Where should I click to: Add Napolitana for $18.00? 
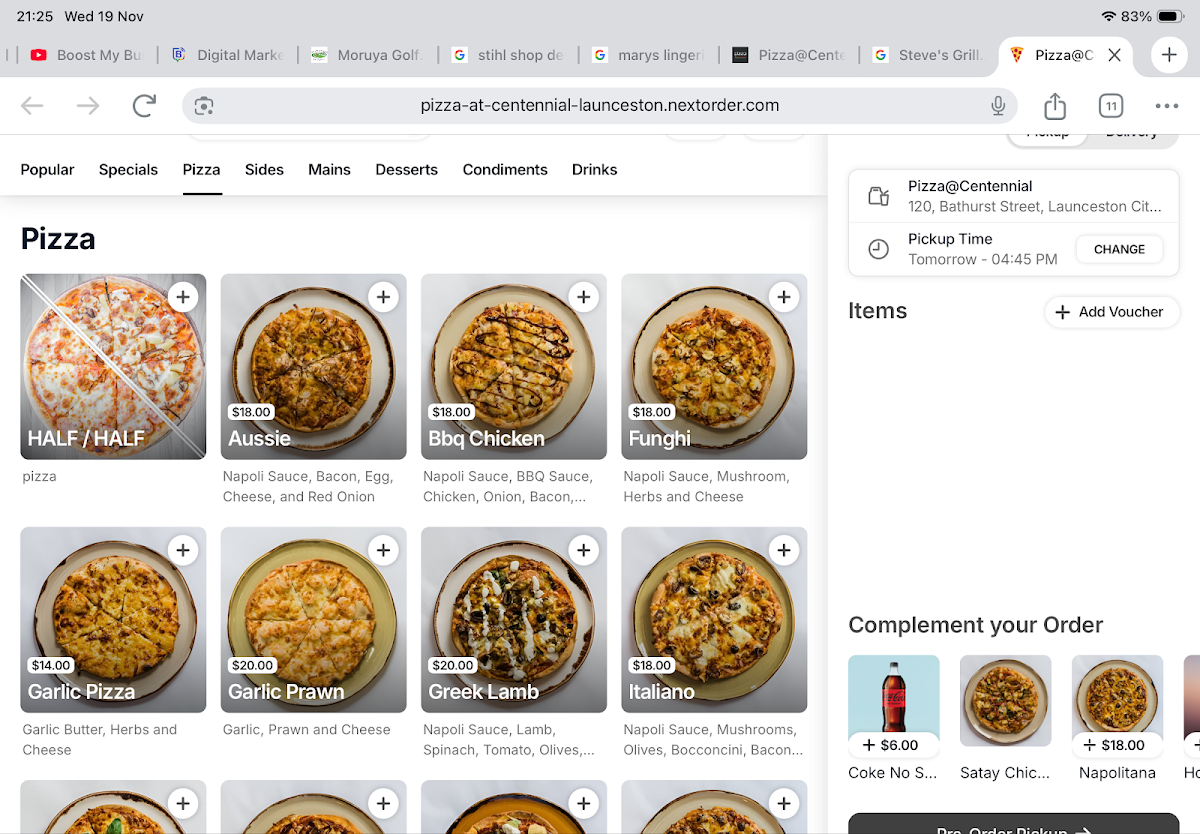(x=1118, y=745)
